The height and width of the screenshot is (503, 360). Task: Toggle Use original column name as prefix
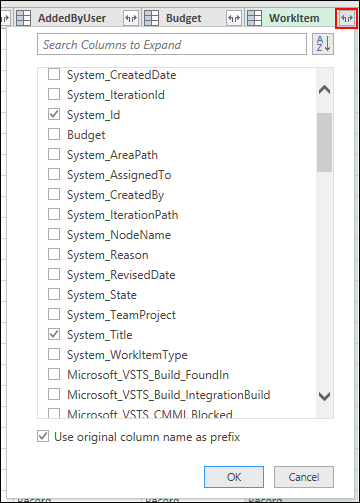click(x=43, y=436)
